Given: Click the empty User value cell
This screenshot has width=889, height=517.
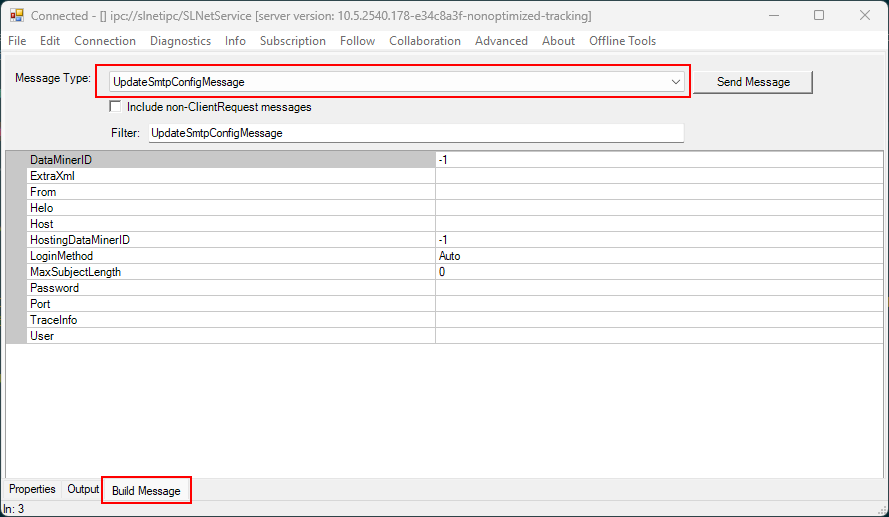Looking at the screenshot, I should [x=659, y=336].
